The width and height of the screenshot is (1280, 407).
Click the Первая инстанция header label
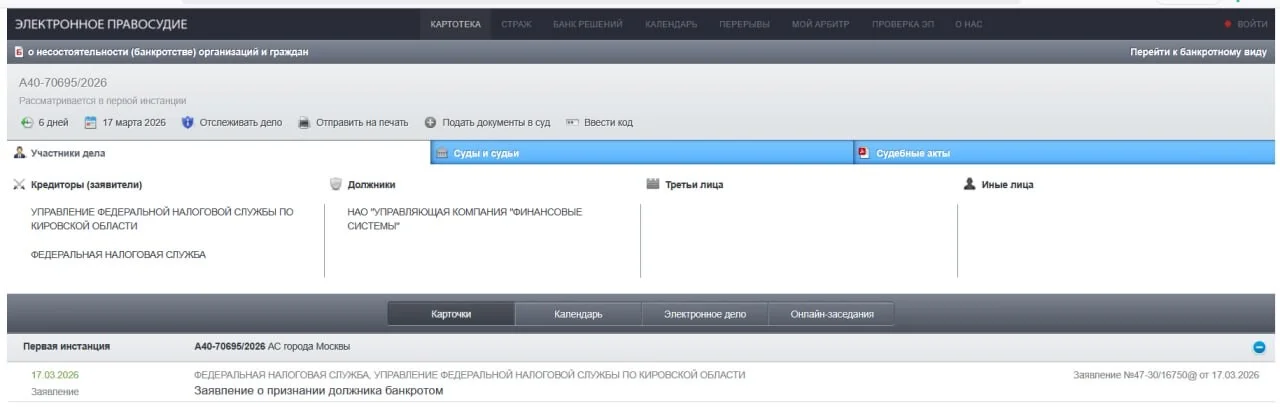click(x=67, y=347)
